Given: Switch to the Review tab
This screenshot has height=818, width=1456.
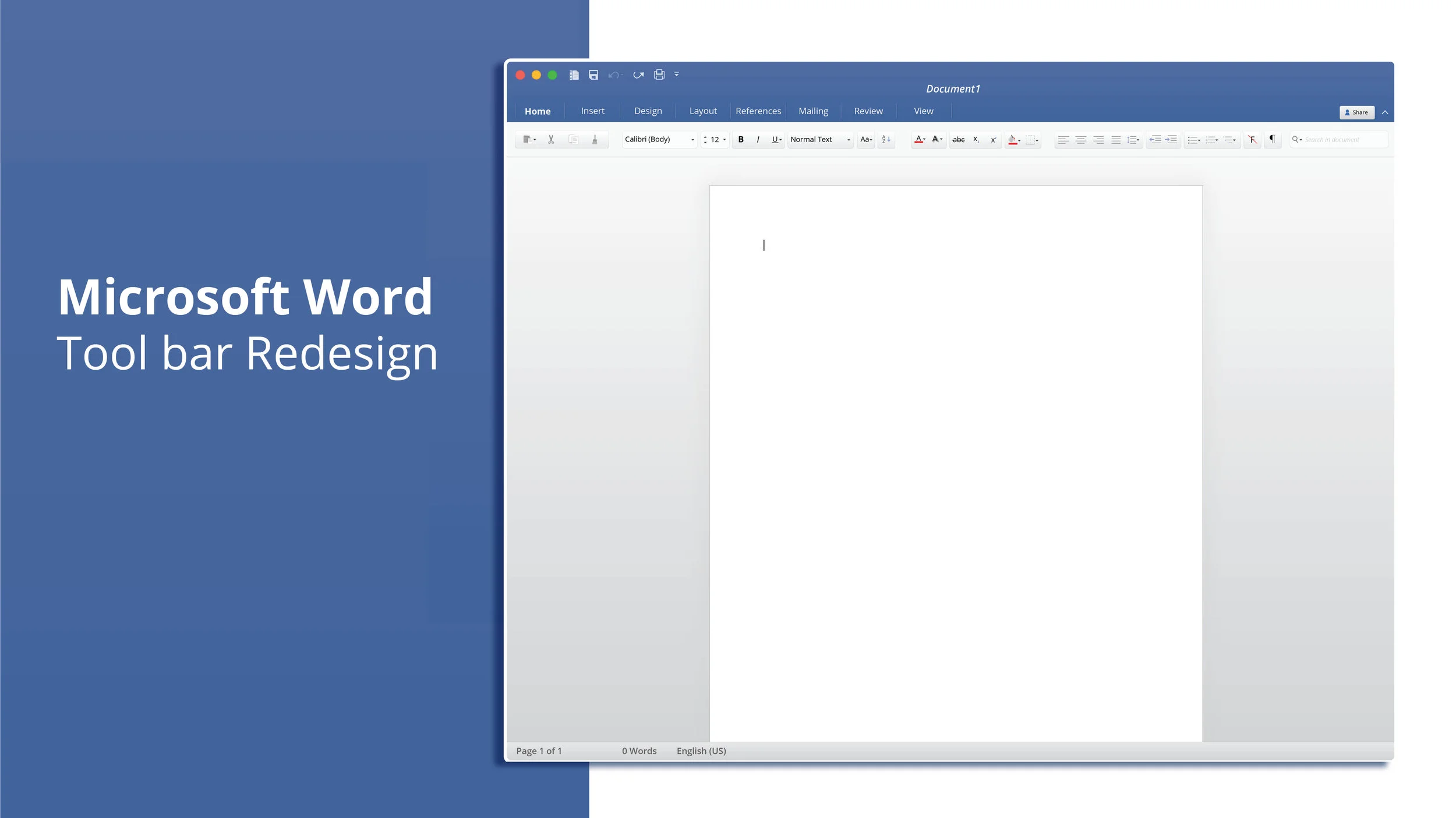Looking at the screenshot, I should [x=868, y=111].
